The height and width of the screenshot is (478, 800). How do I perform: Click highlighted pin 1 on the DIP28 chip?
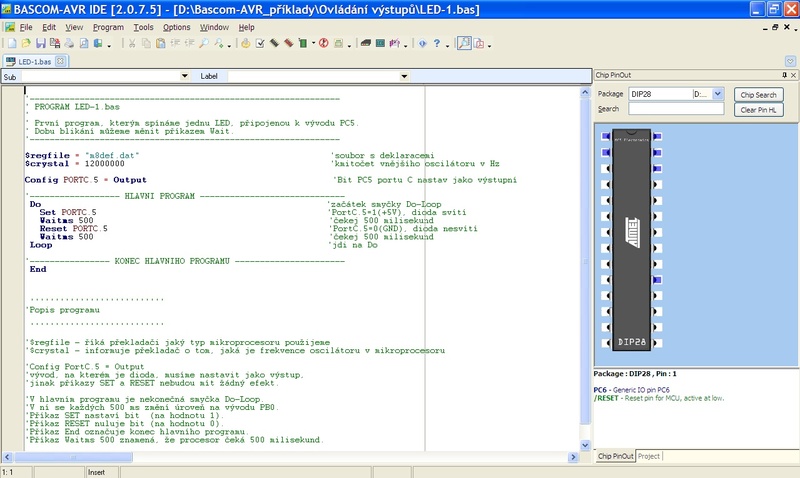(606, 136)
